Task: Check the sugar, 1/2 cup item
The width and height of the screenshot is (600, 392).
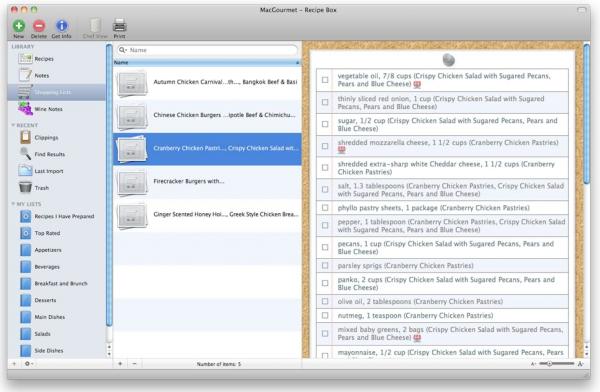Action: (325, 124)
